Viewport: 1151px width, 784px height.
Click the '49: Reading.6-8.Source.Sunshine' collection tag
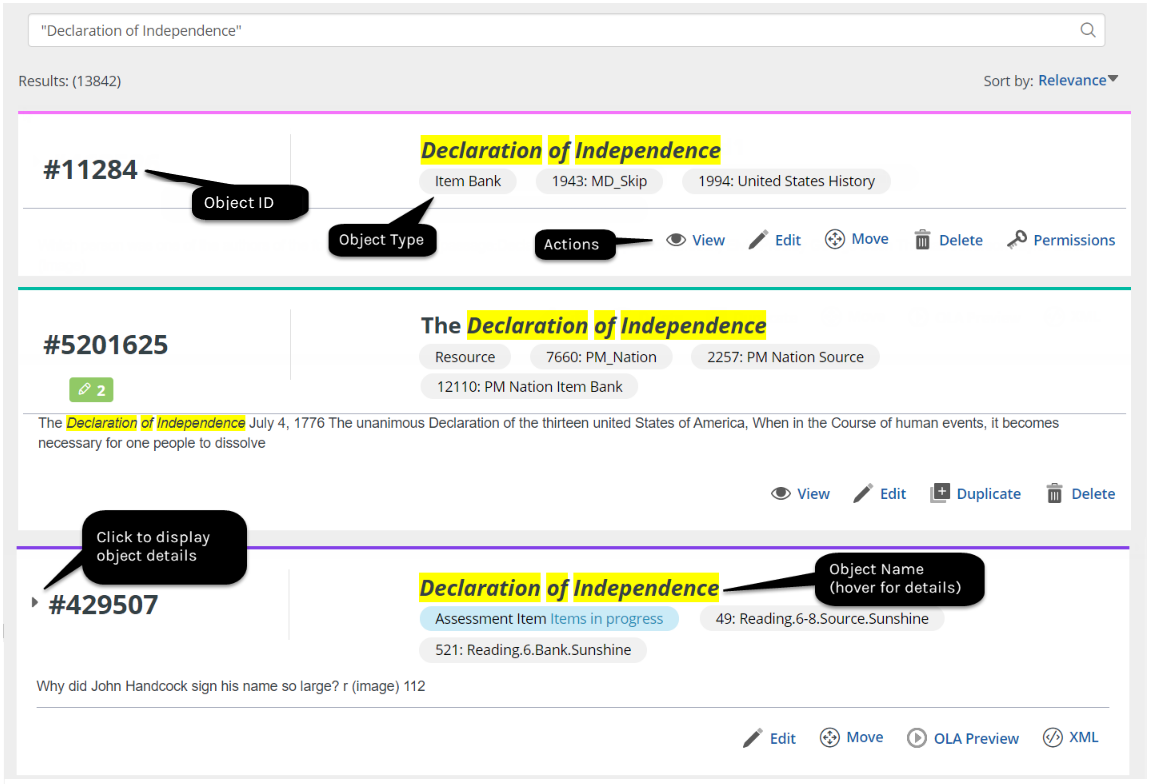821,618
